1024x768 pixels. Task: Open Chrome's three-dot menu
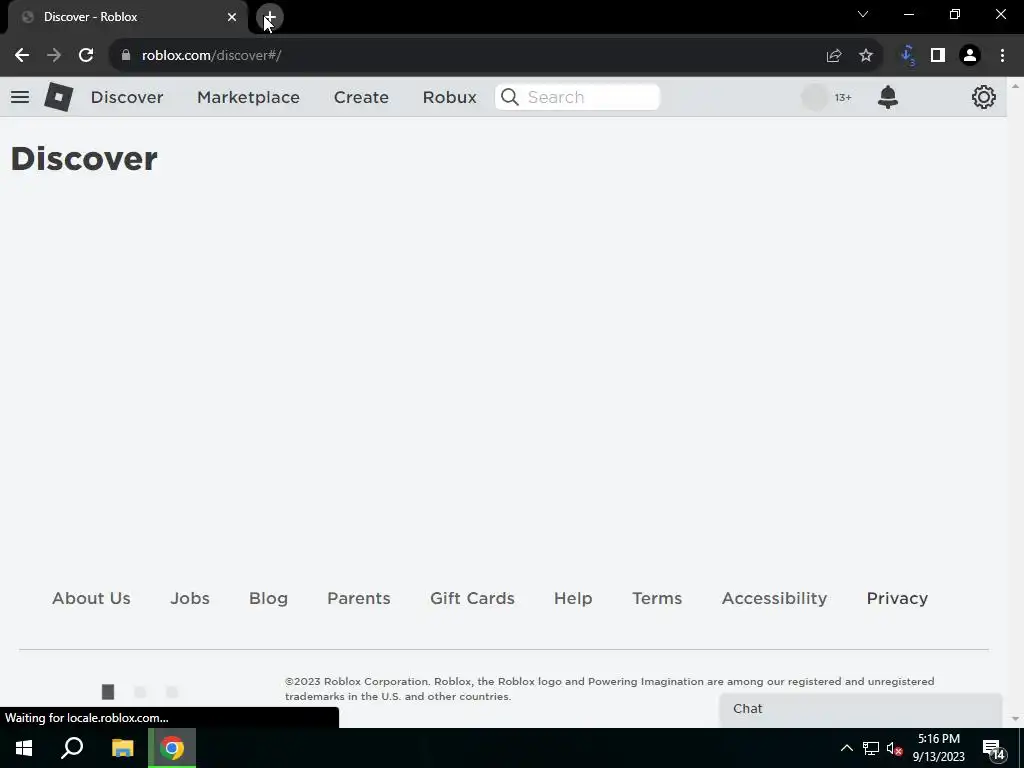(x=1002, y=56)
